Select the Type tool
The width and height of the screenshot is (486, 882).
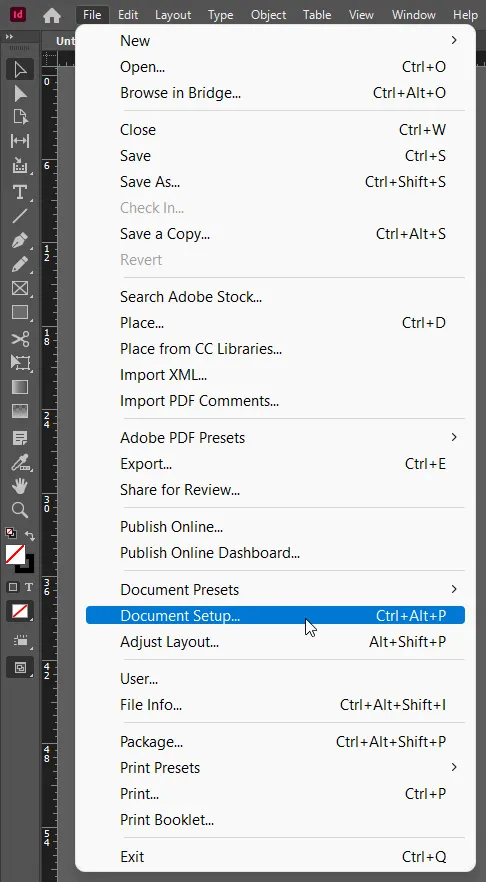point(20,192)
